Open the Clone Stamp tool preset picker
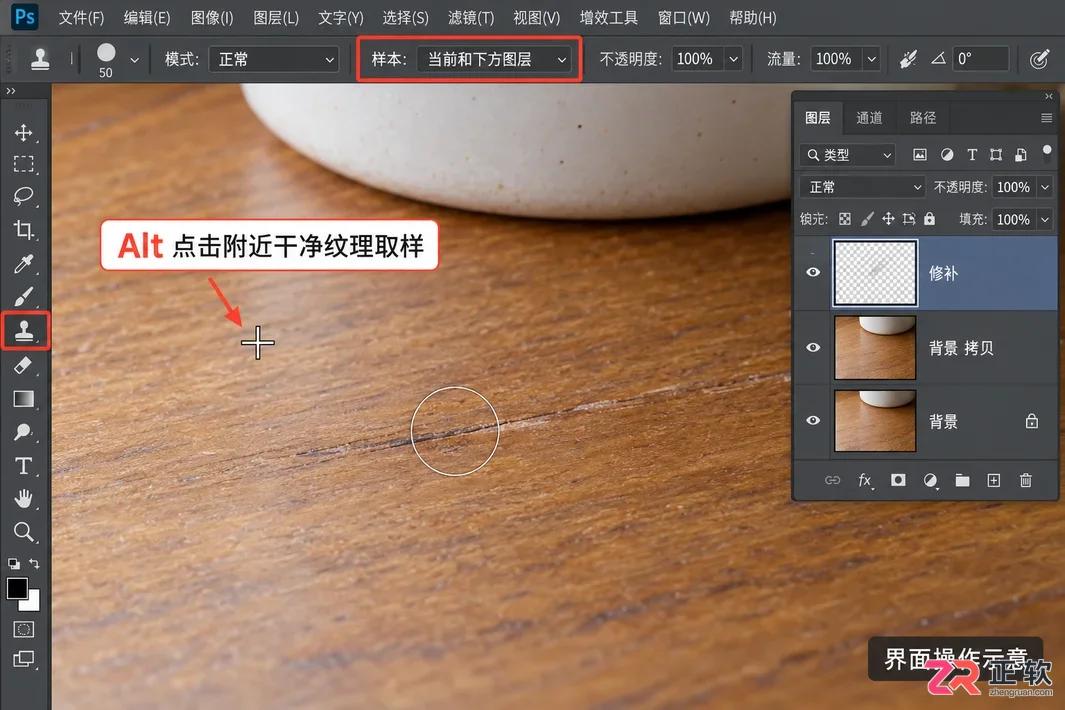This screenshot has height=710, width=1065. click(40, 59)
